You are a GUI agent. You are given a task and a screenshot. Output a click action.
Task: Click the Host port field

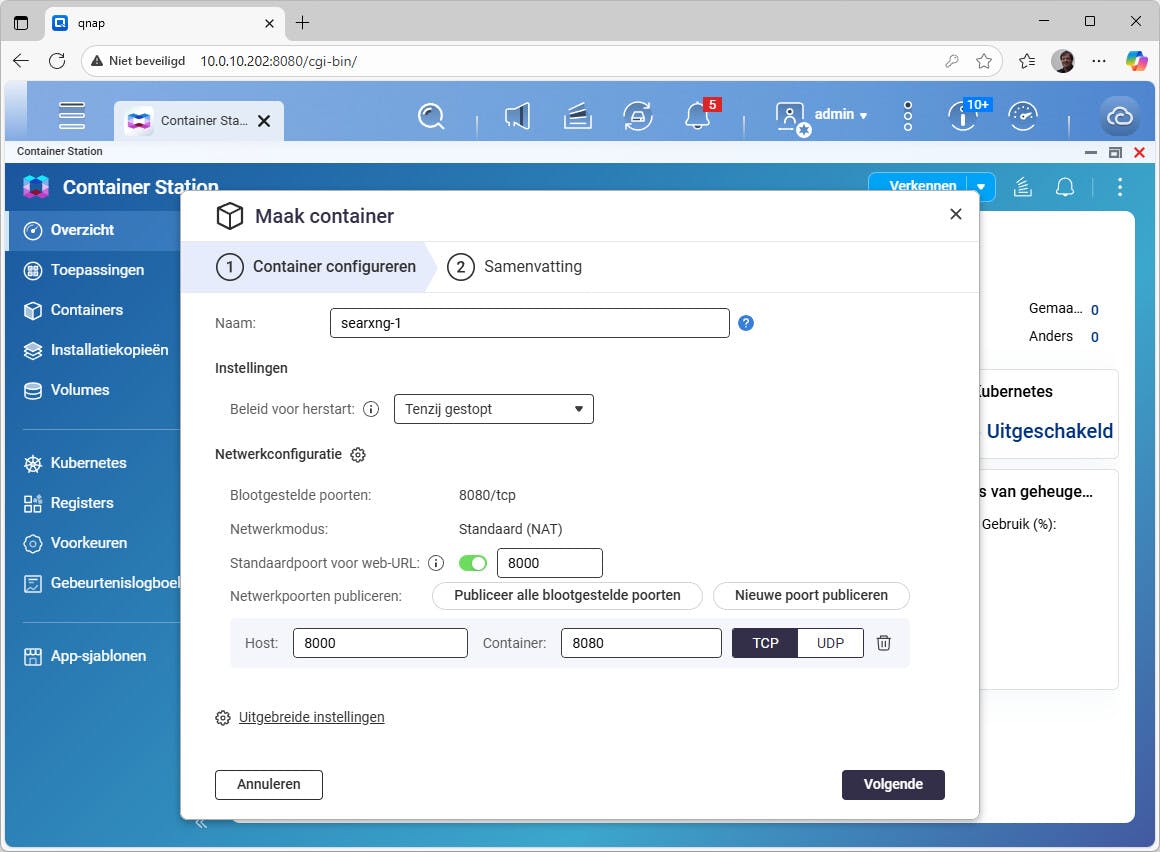pyautogui.click(x=380, y=643)
